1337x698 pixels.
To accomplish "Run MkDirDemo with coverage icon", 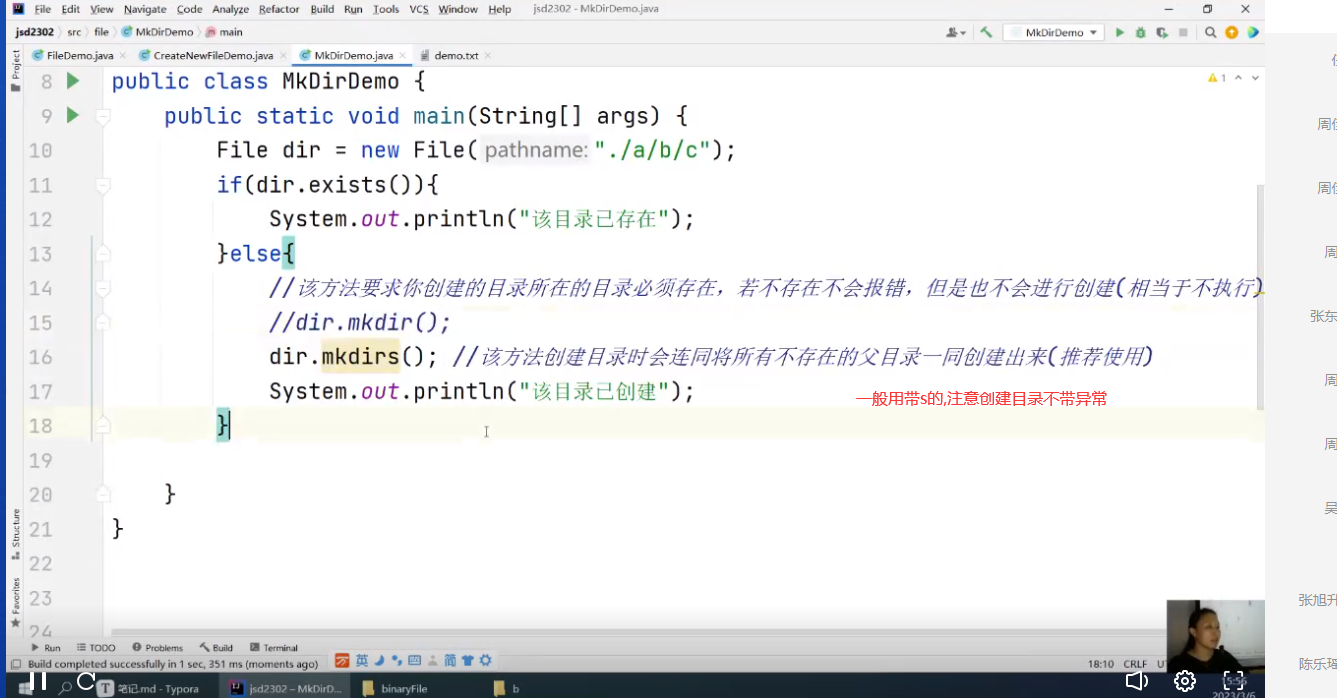I will (1162, 32).
